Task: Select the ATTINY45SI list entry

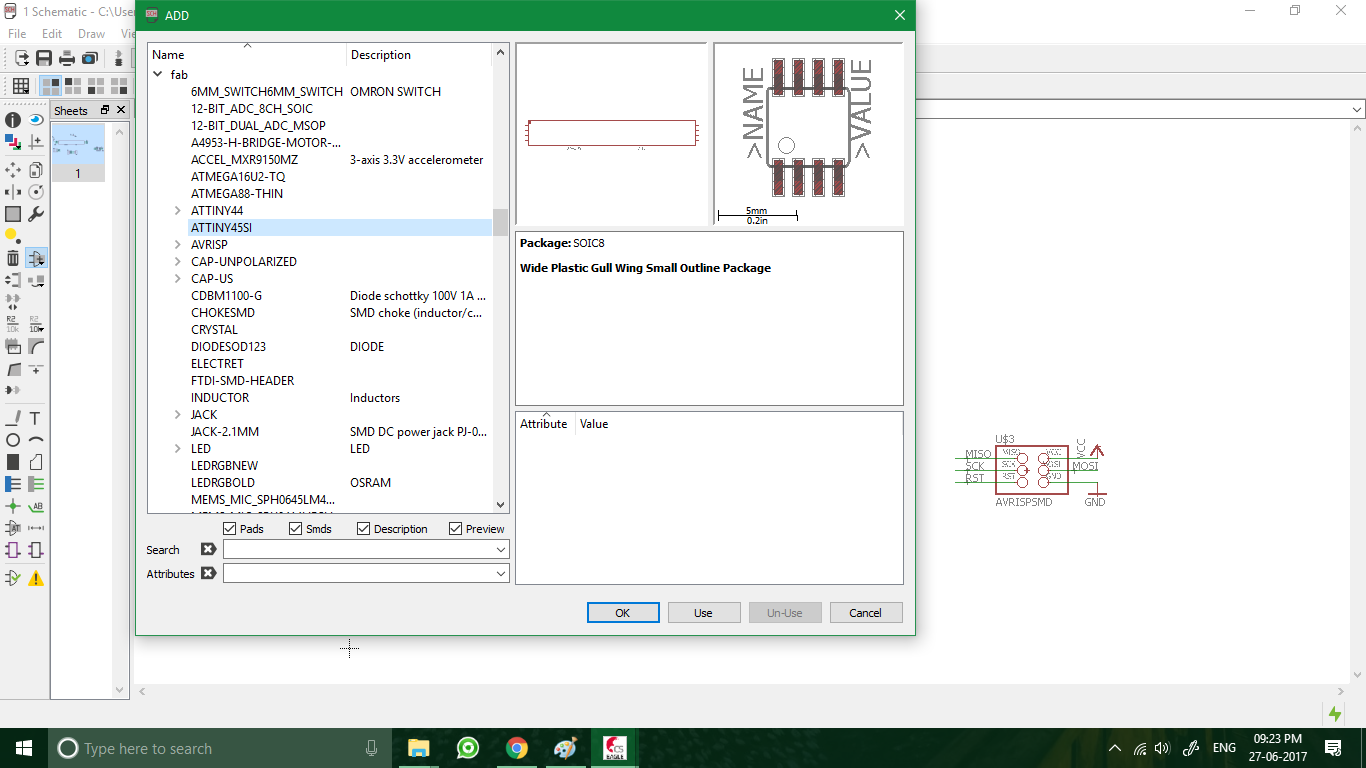Action: click(221, 227)
